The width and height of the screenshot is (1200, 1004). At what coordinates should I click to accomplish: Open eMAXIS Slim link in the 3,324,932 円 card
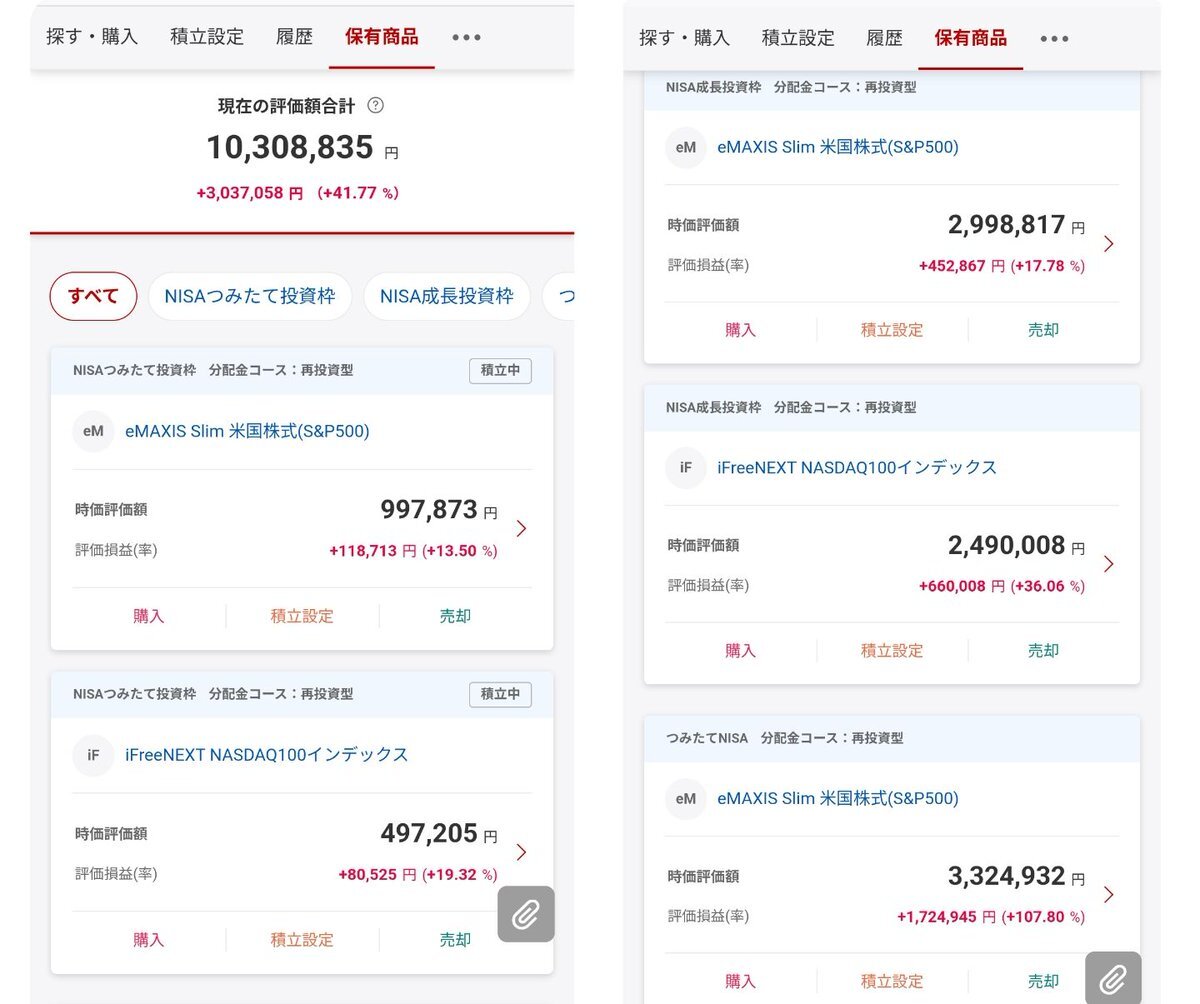pyautogui.click(x=838, y=798)
